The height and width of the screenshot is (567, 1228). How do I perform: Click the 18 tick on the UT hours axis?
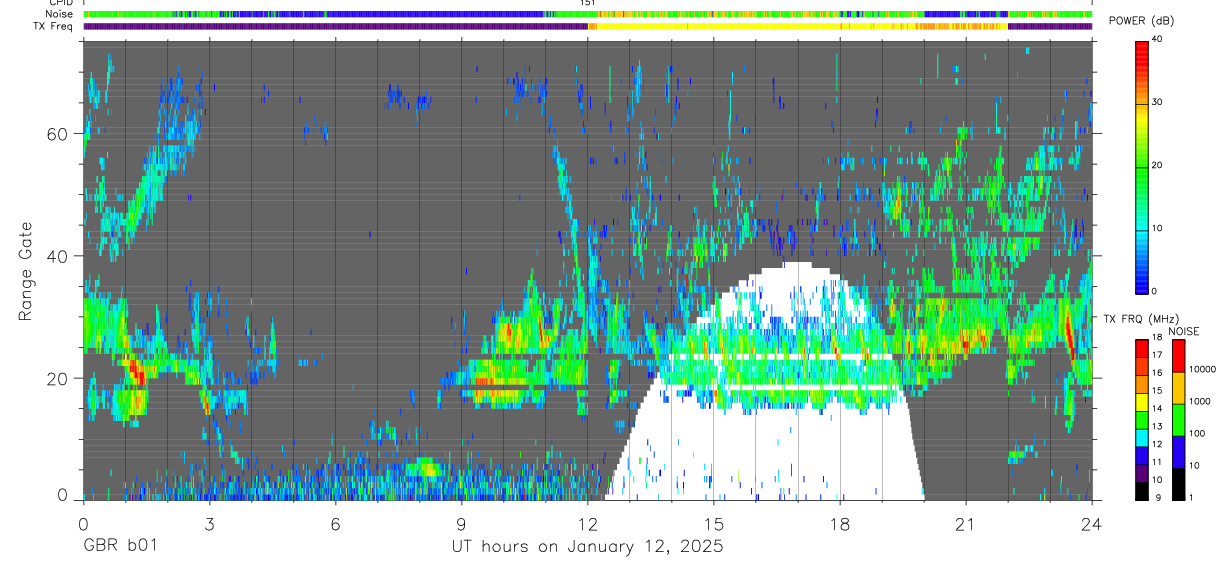tap(840, 524)
